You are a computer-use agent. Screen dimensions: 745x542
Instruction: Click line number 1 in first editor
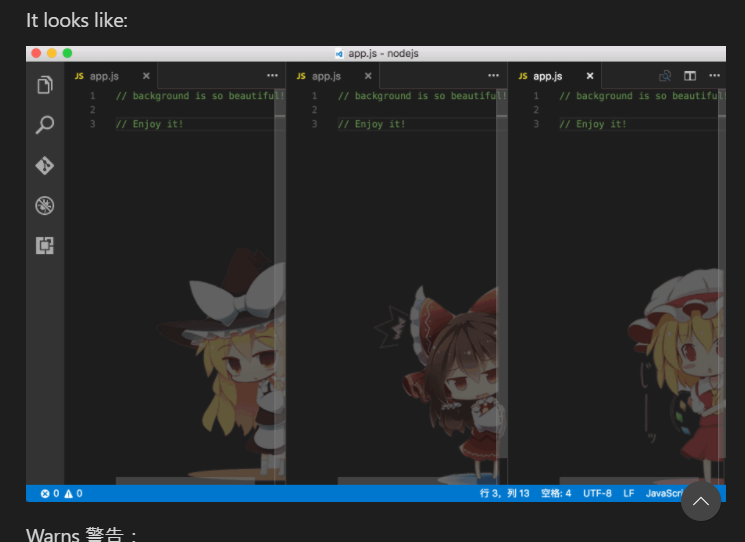point(93,96)
